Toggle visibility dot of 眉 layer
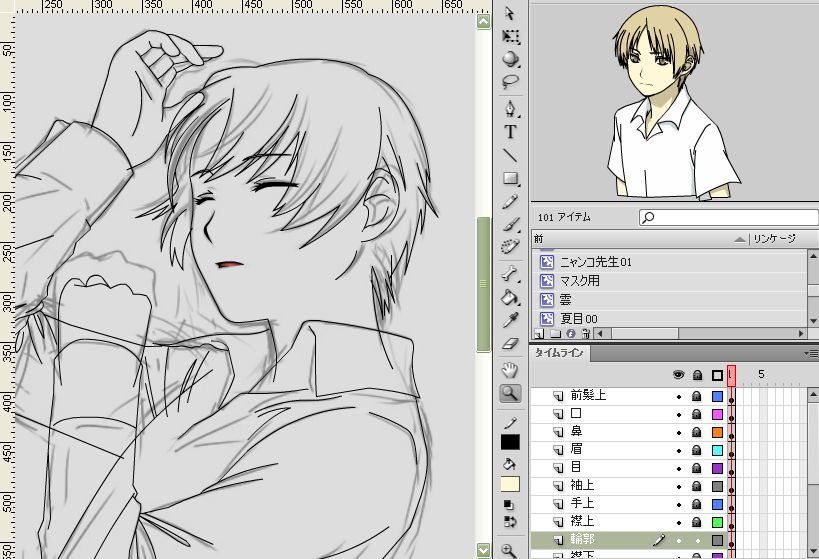The image size is (819, 559). click(679, 451)
